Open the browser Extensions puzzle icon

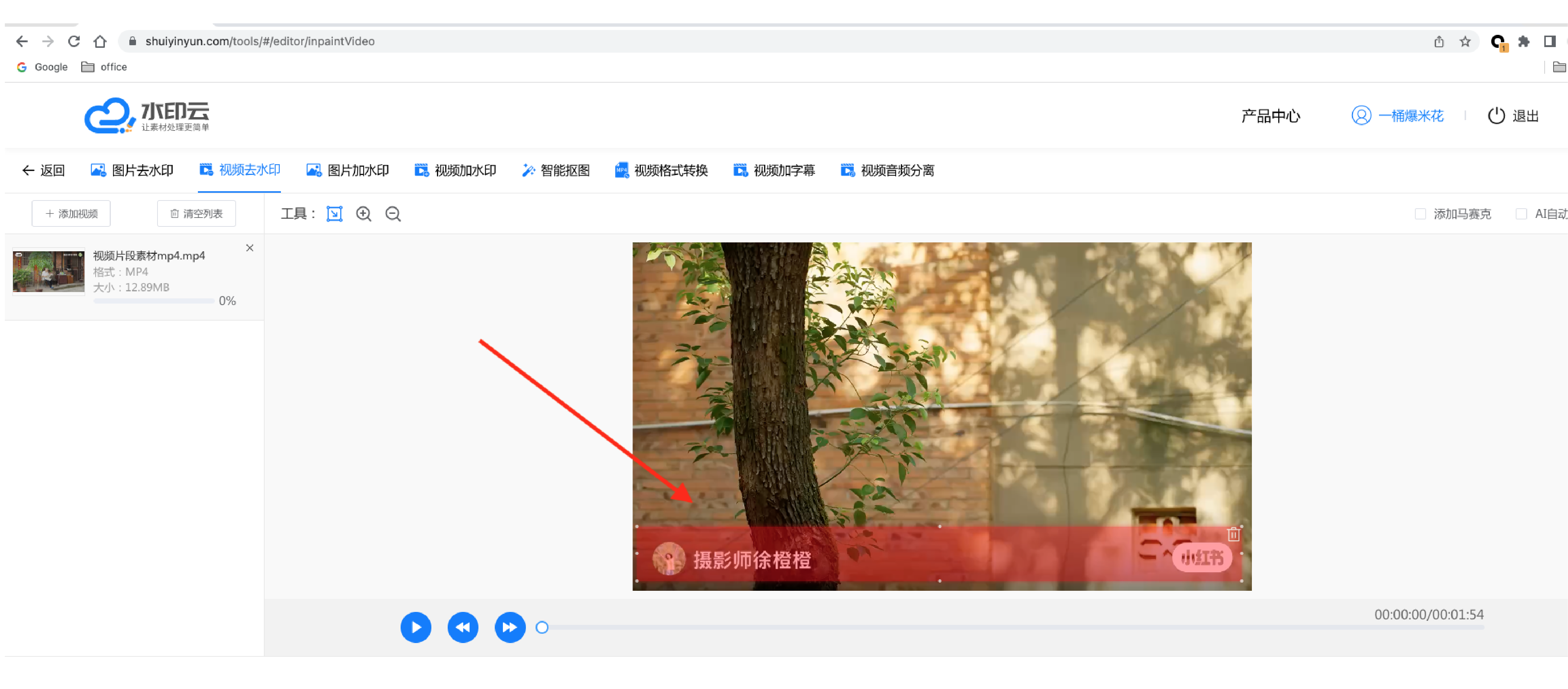(x=1524, y=42)
